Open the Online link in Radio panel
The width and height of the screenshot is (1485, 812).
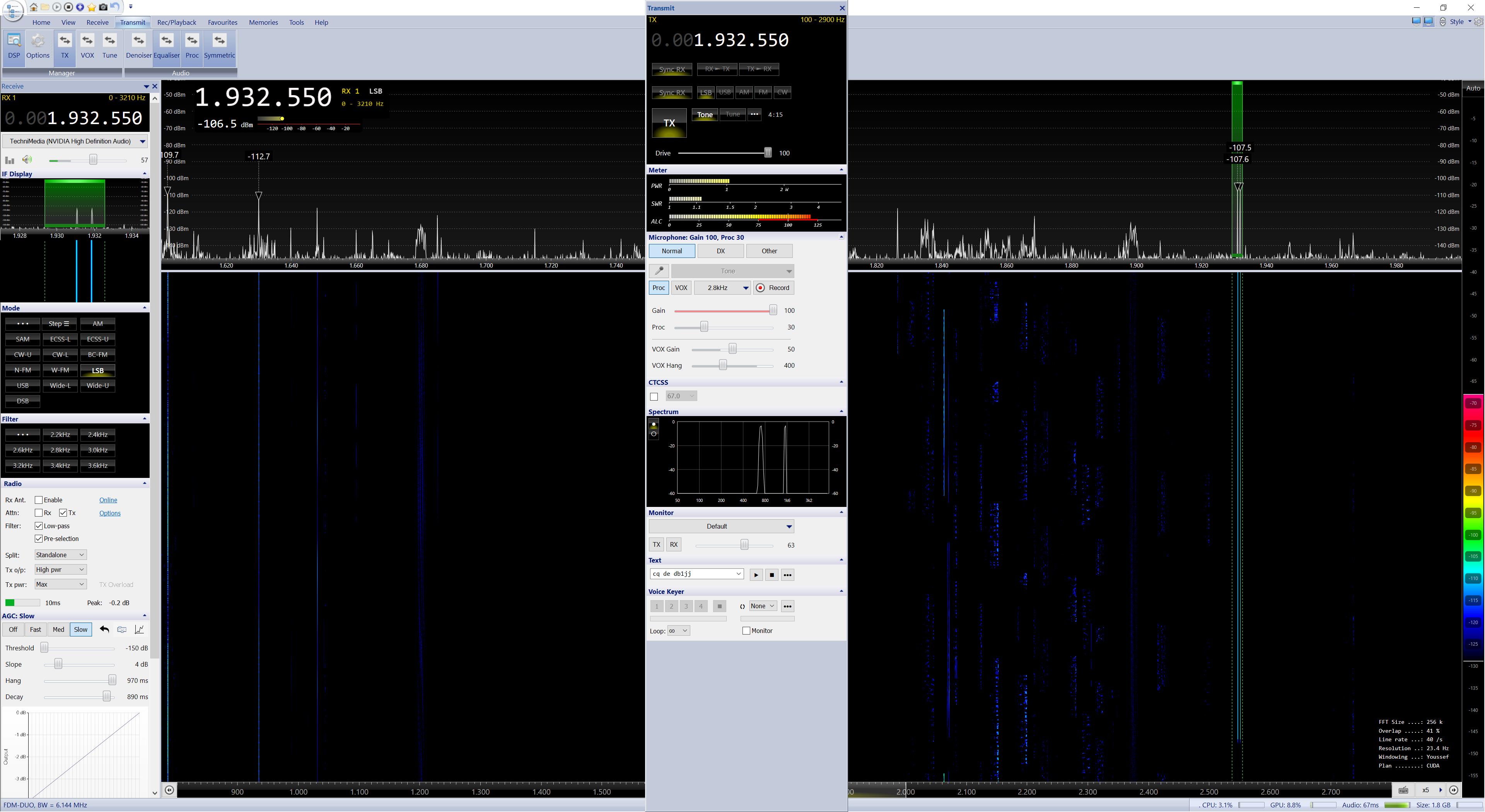coord(108,500)
